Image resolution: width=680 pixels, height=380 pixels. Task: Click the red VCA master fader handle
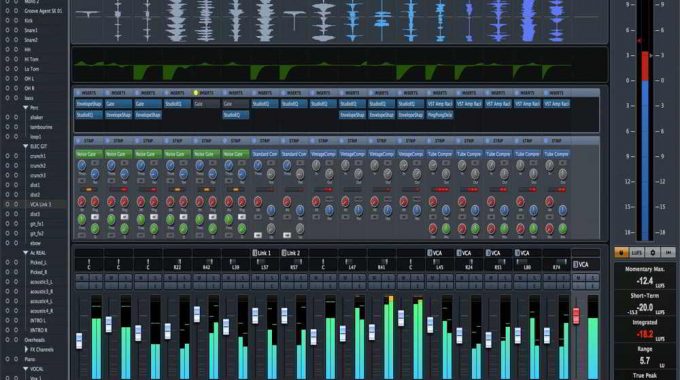(x=576, y=316)
